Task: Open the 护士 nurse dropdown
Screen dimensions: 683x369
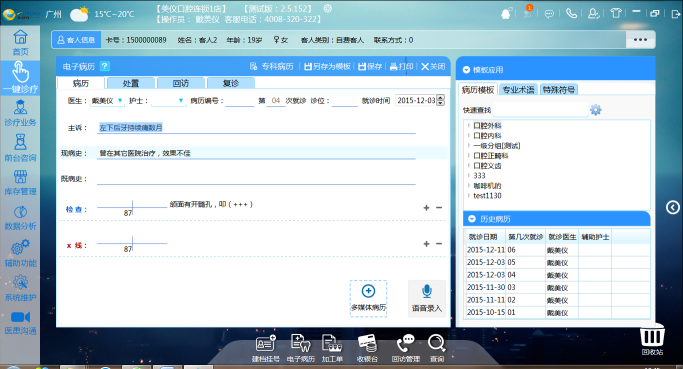Action: point(181,101)
